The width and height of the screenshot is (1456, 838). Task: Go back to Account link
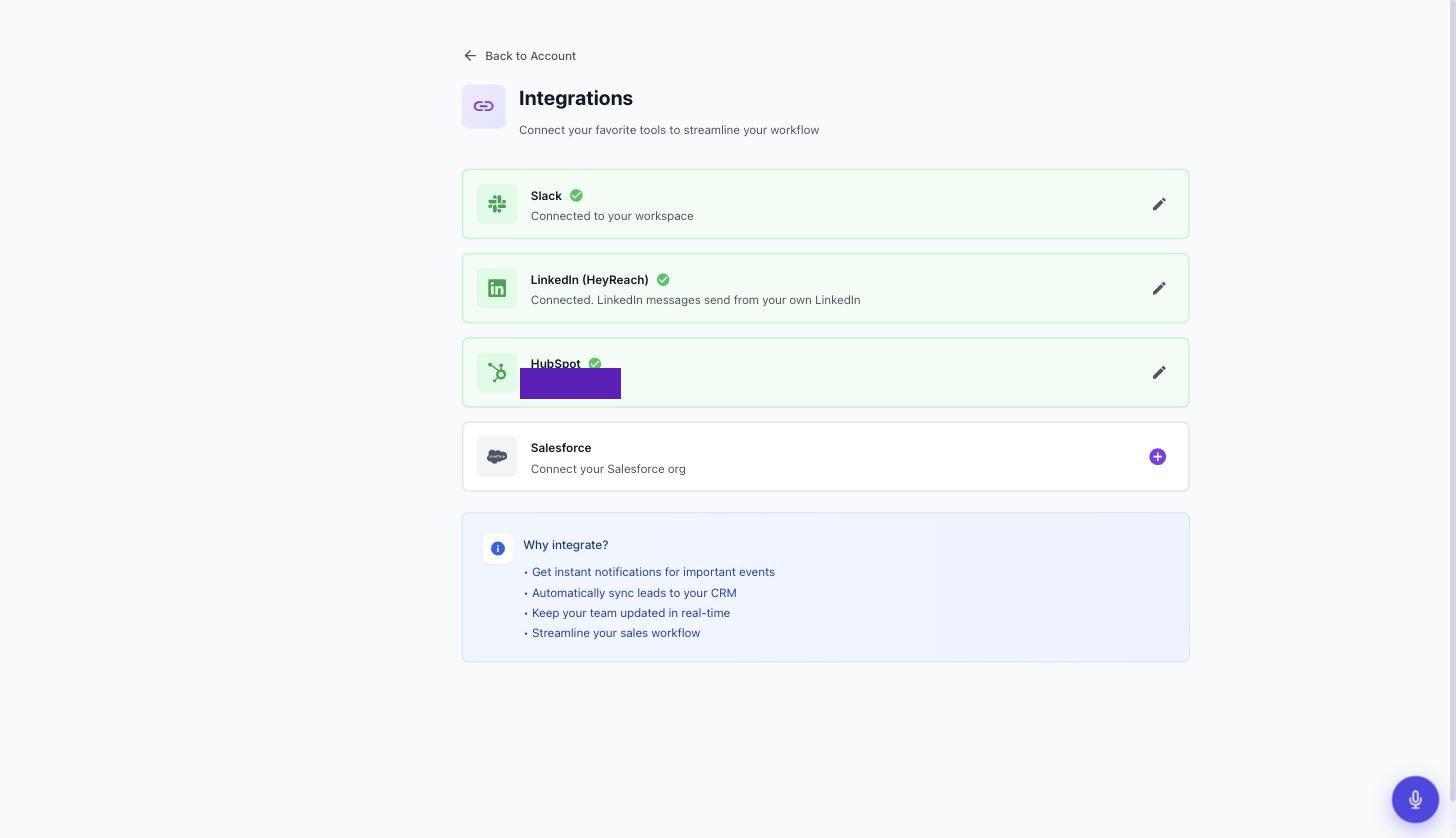pos(520,56)
